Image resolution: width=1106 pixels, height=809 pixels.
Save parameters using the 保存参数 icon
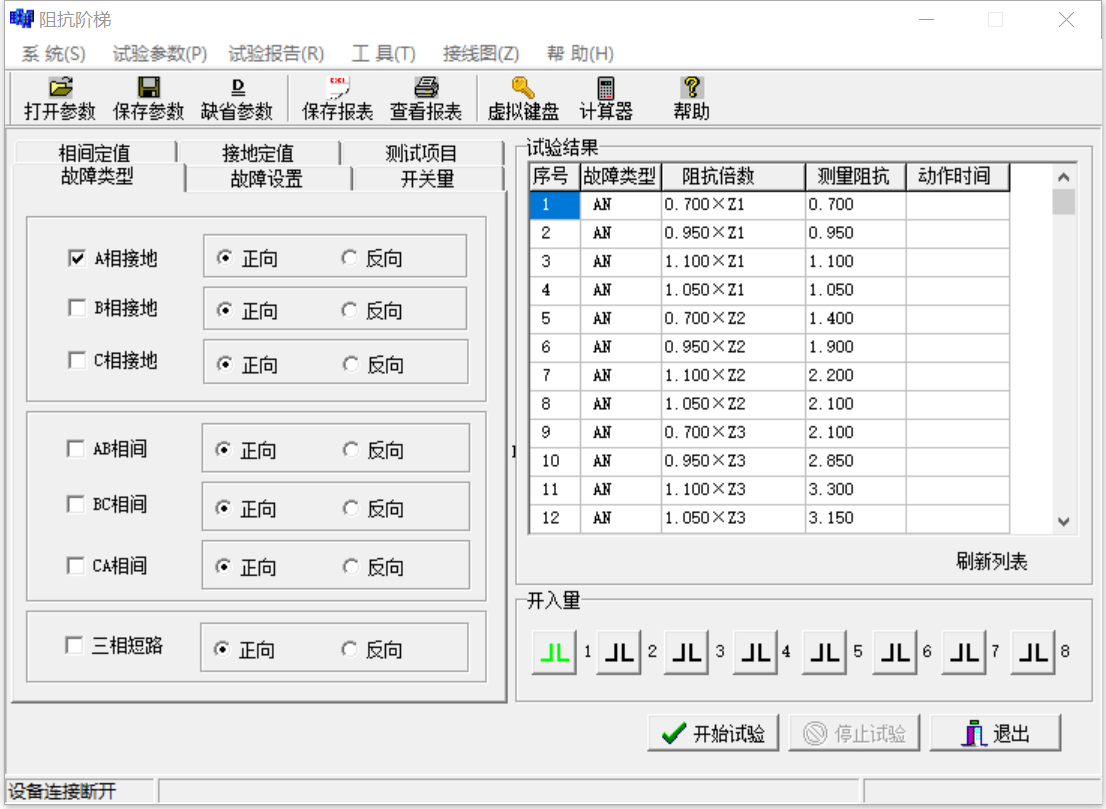pyautogui.click(x=147, y=97)
